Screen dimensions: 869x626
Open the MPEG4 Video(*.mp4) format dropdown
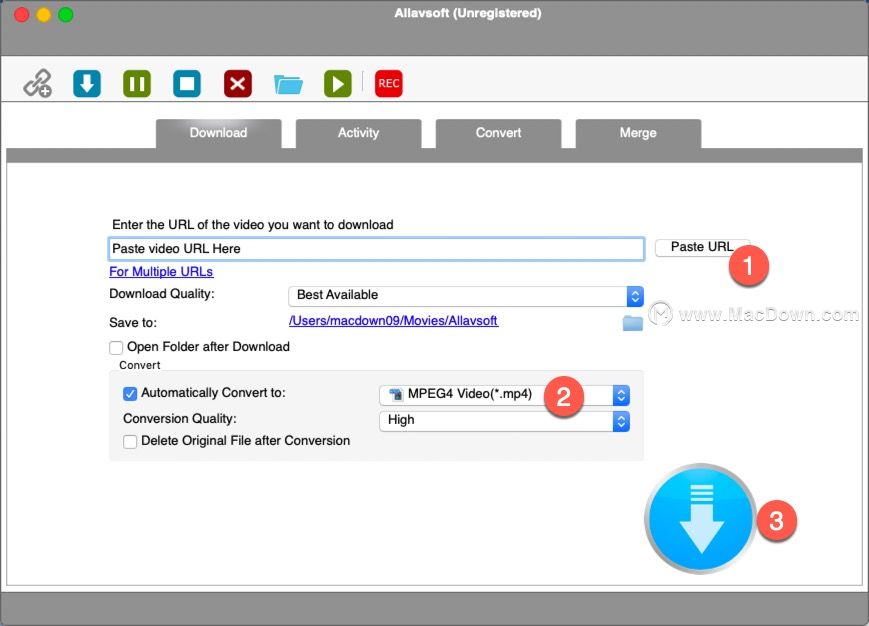[x=504, y=395]
